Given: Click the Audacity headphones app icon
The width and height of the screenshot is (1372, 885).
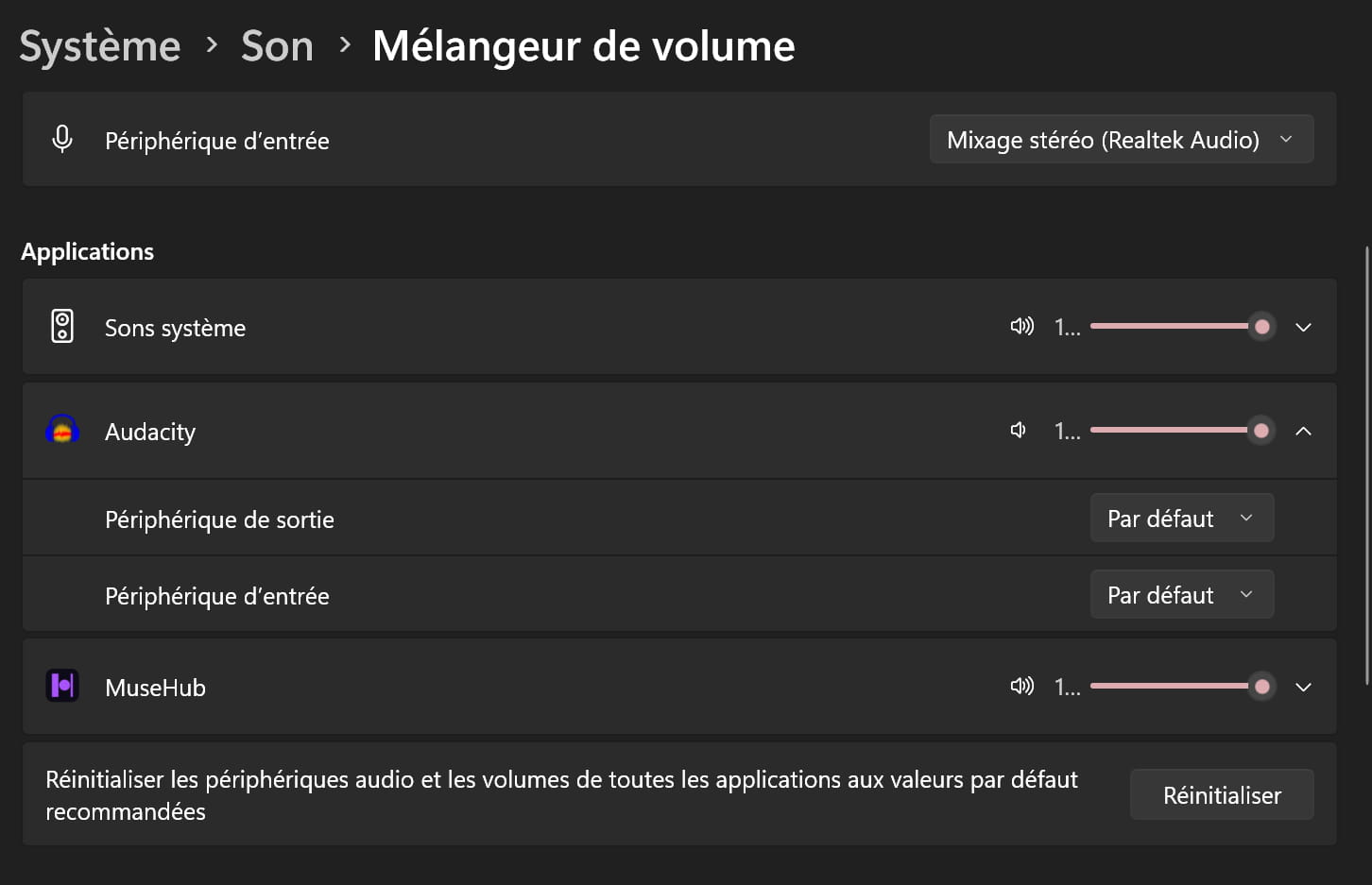Looking at the screenshot, I should (x=62, y=431).
